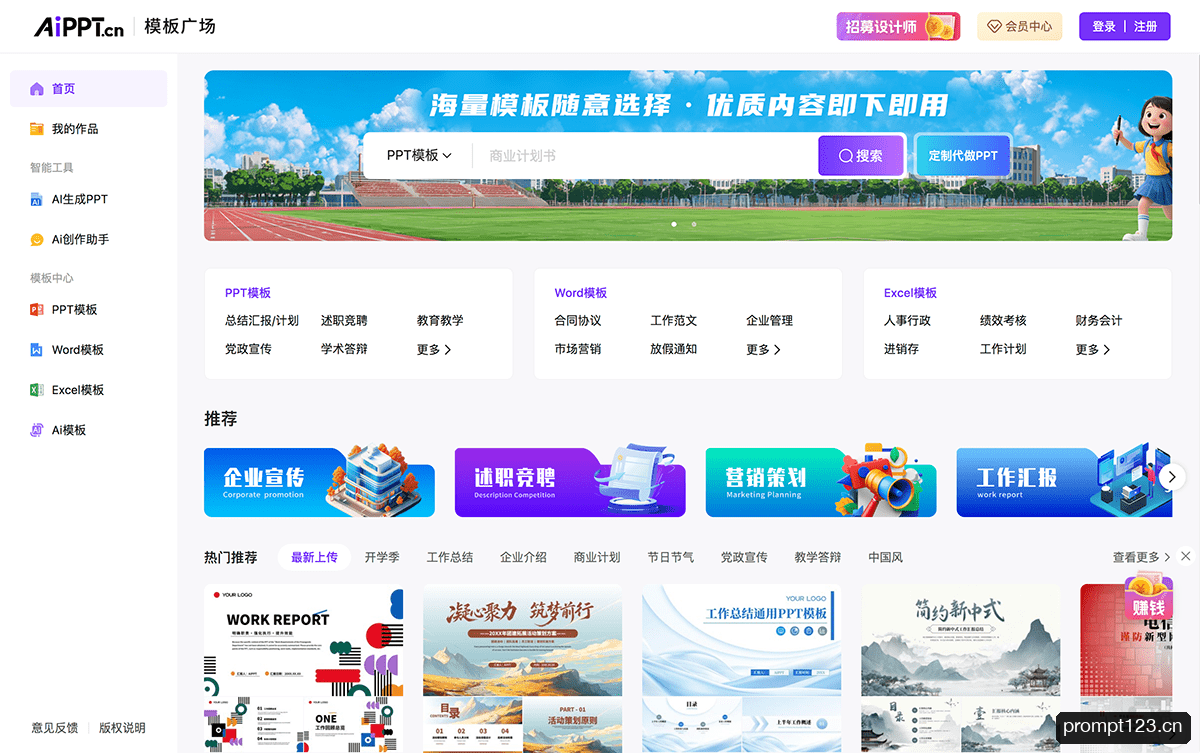Switch to the 工作总结 tab

point(450,557)
